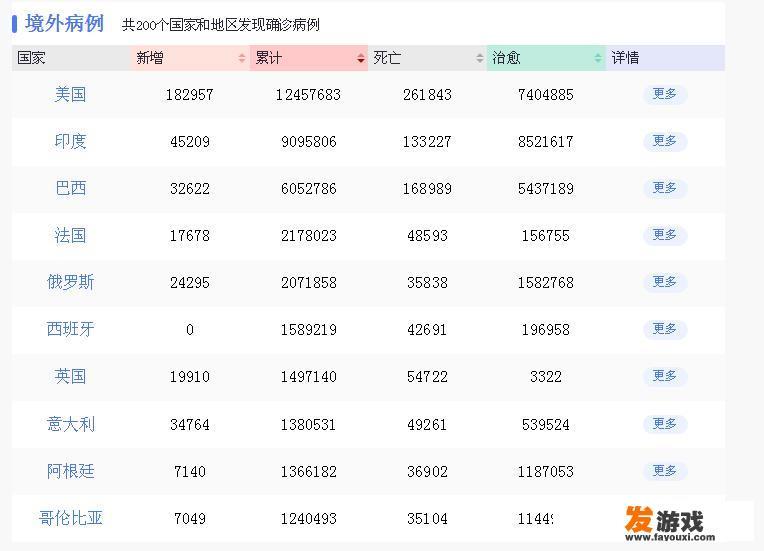Select 英国 recovered value 3322
The width and height of the screenshot is (764, 551).
coord(546,377)
